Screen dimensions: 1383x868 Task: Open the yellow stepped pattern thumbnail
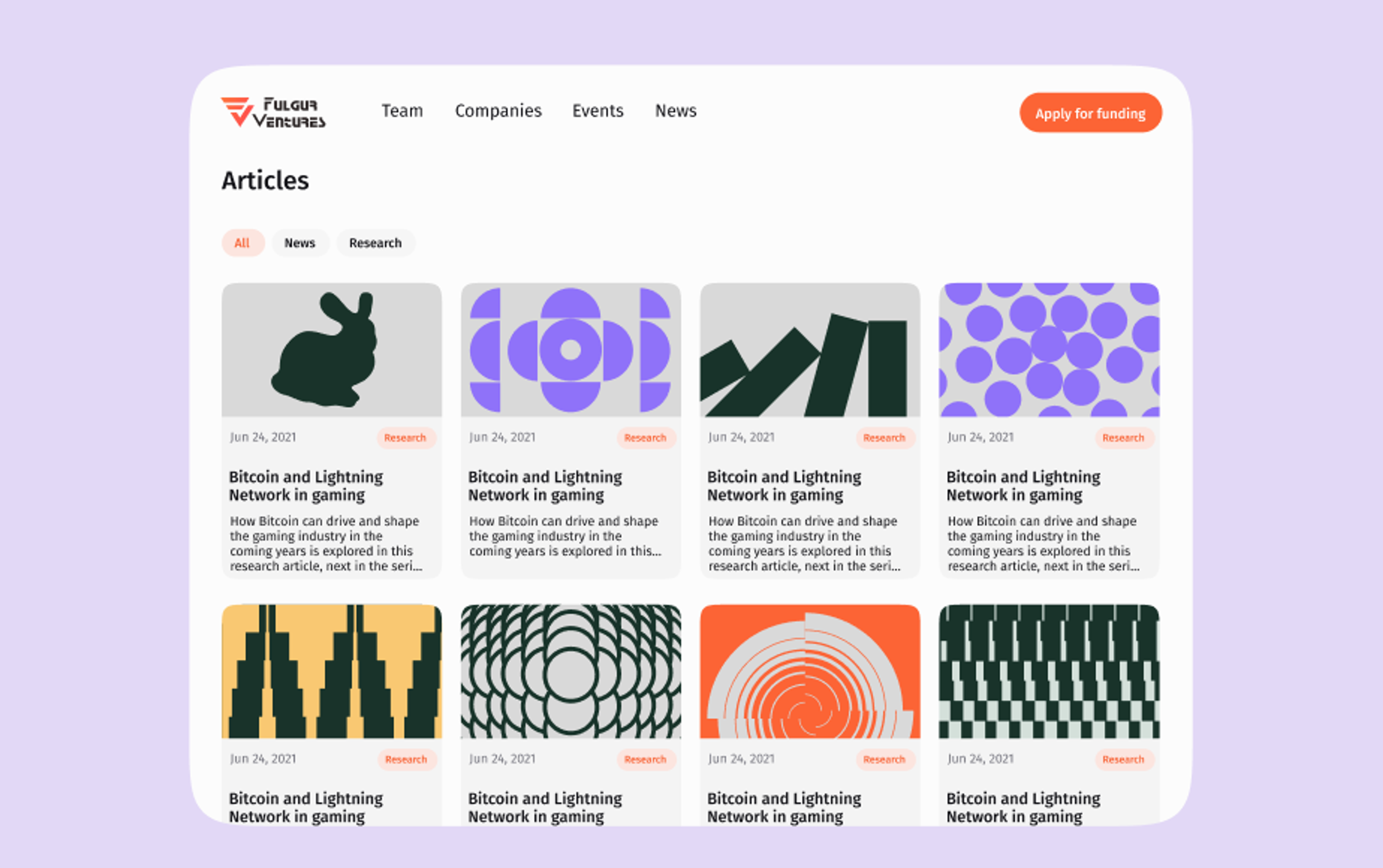(332, 671)
